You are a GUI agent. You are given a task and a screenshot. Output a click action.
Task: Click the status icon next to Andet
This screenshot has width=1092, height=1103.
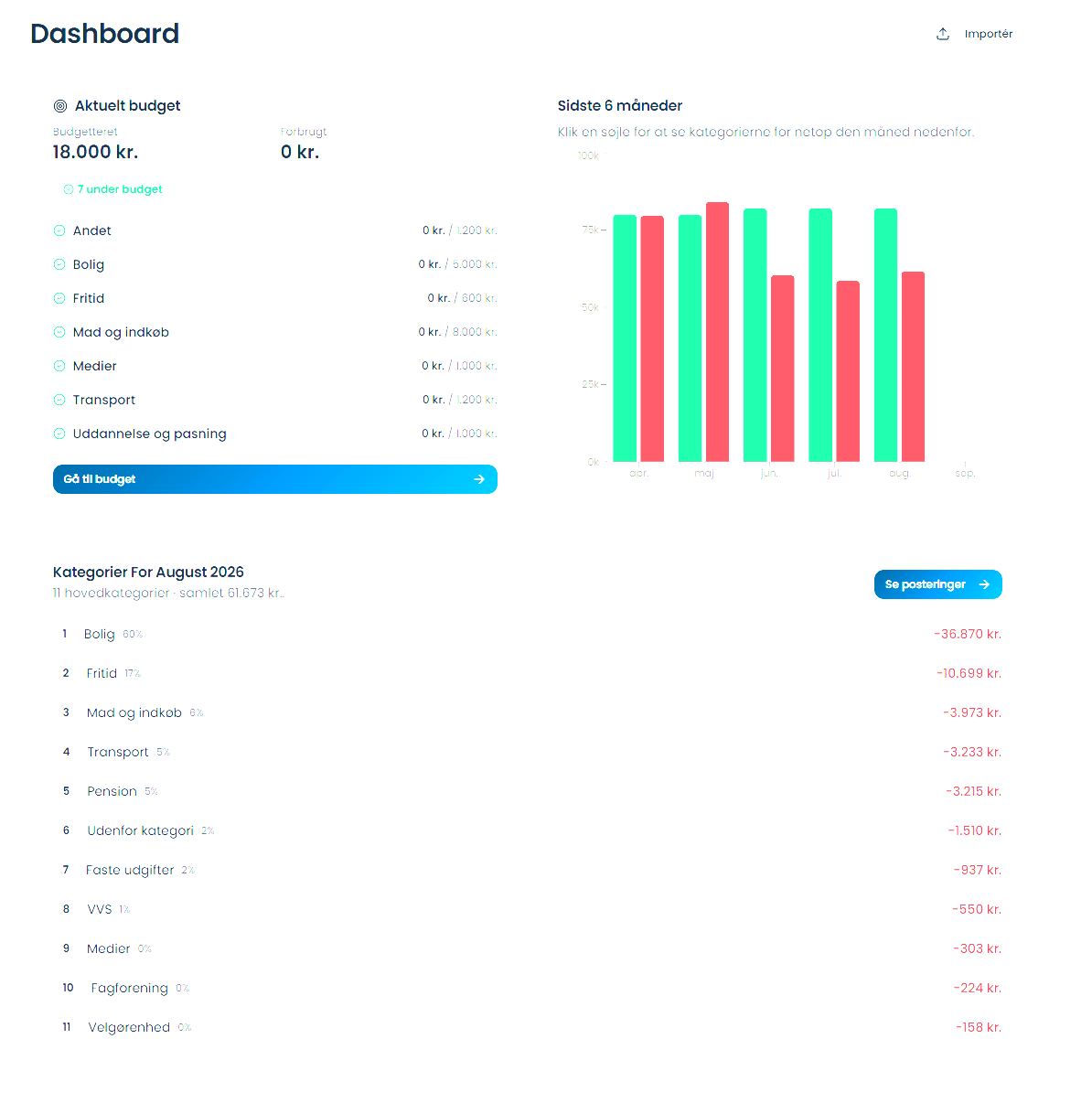point(59,230)
